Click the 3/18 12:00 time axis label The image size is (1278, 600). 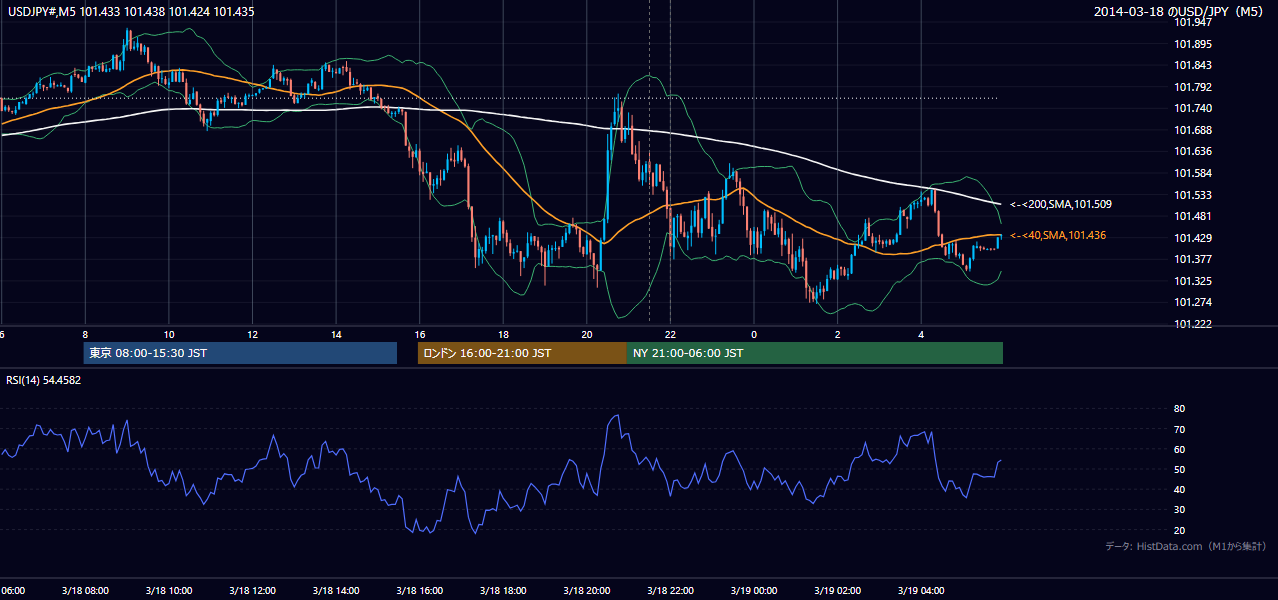coord(252,591)
